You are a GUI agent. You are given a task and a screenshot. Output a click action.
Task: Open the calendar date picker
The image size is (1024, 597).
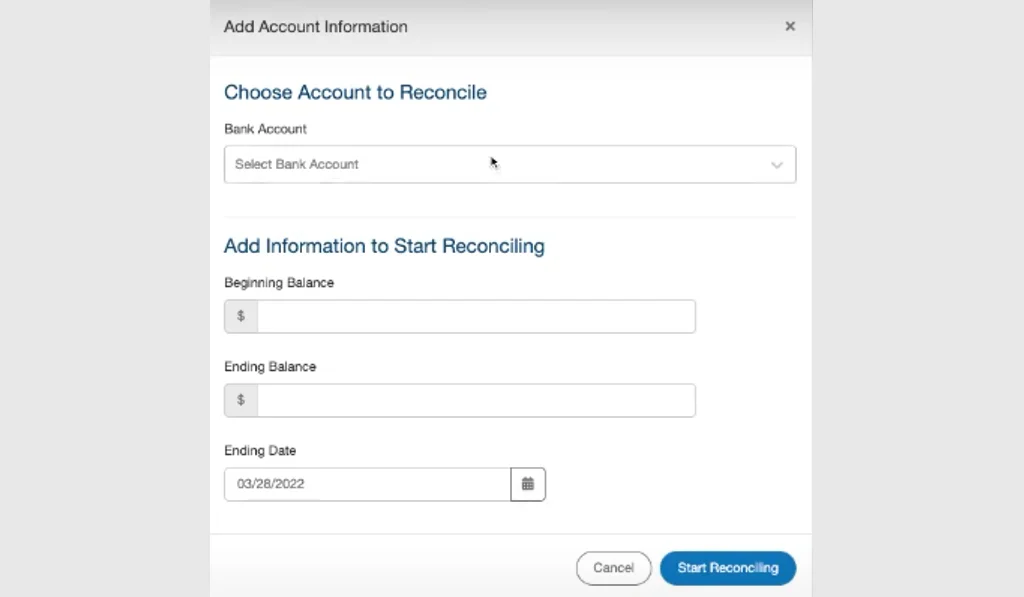[528, 484]
